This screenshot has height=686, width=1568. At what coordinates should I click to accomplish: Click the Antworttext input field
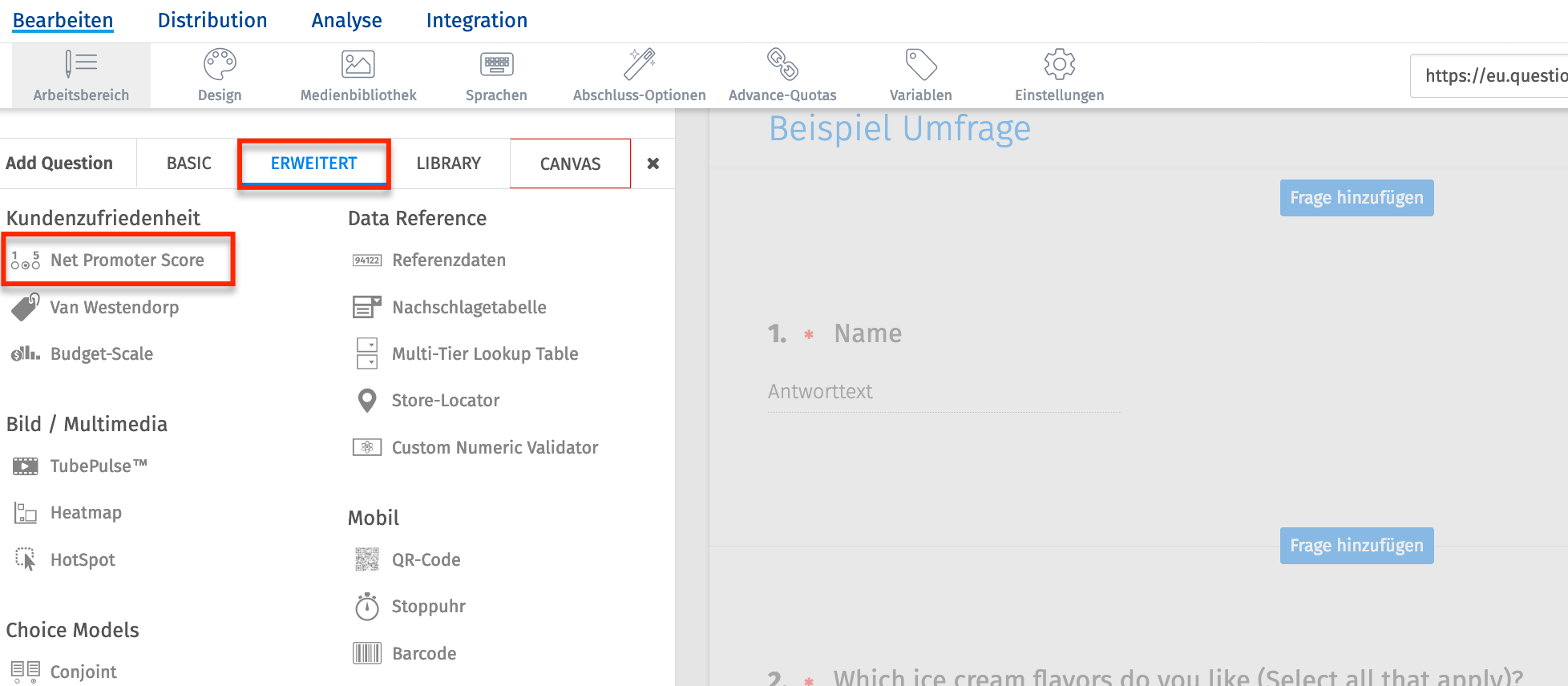(x=944, y=393)
